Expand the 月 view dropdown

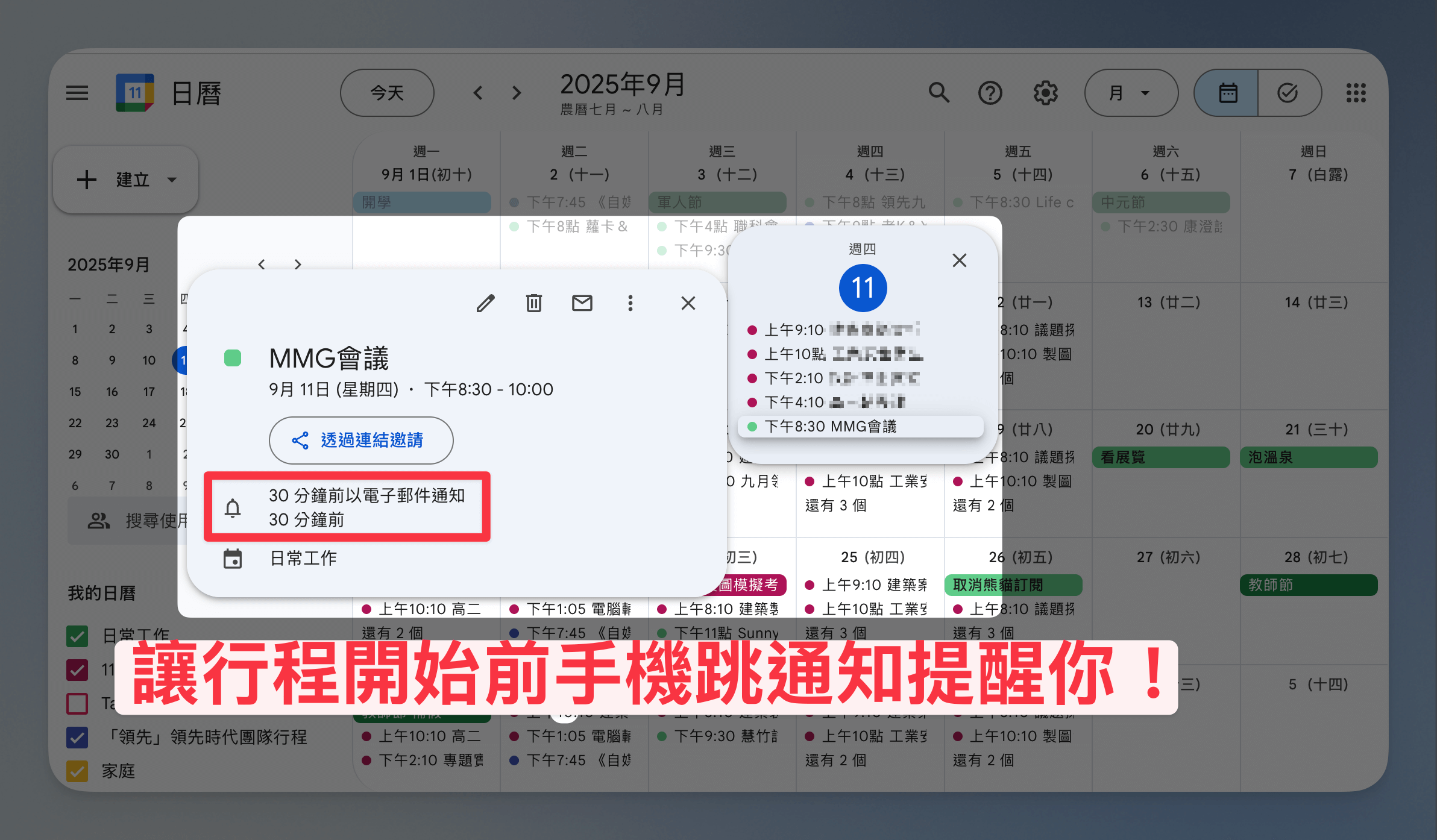1131,93
